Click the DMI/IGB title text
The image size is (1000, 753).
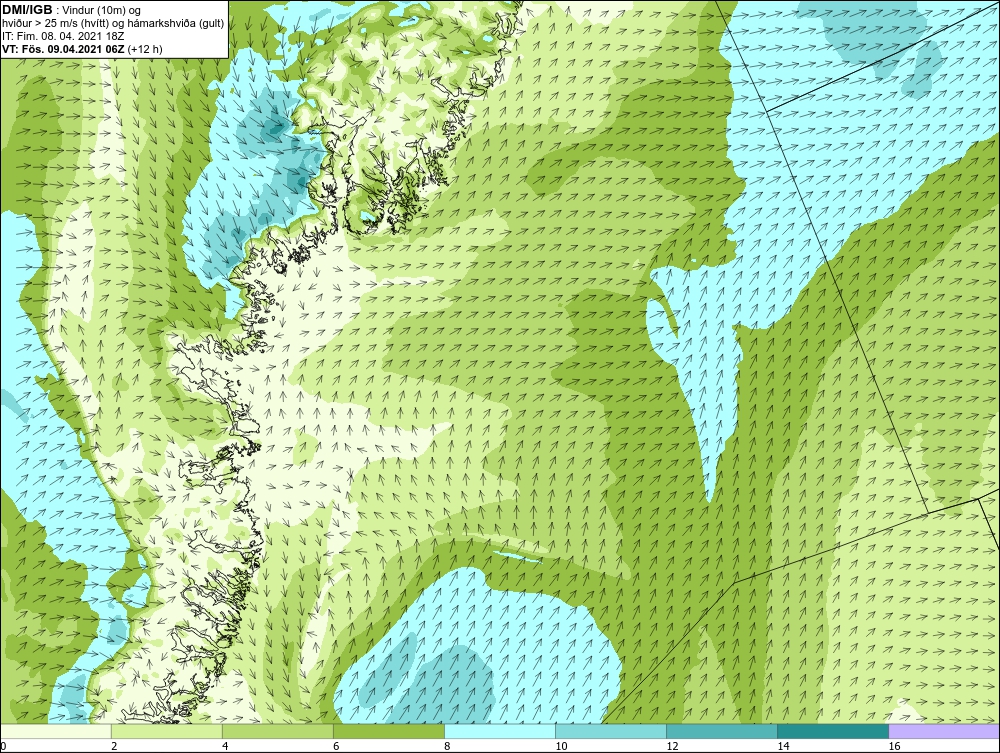click(27, 10)
